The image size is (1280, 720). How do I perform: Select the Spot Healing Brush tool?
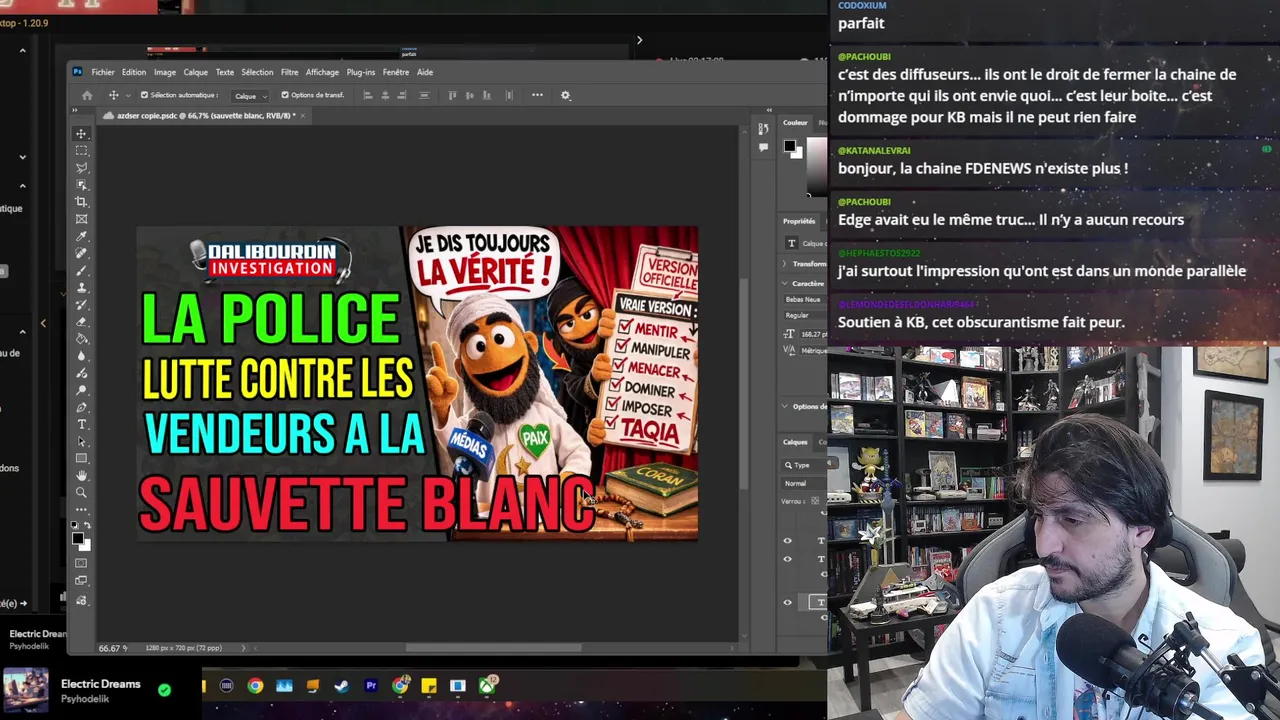(82, 253)
